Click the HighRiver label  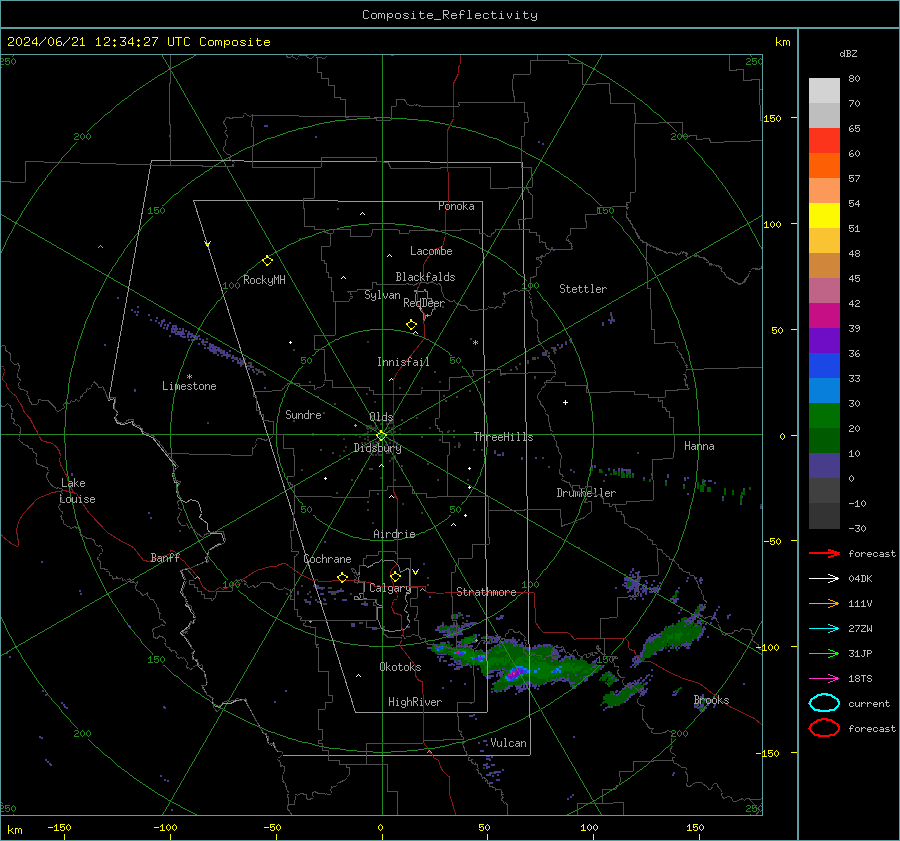click(415, 702)
